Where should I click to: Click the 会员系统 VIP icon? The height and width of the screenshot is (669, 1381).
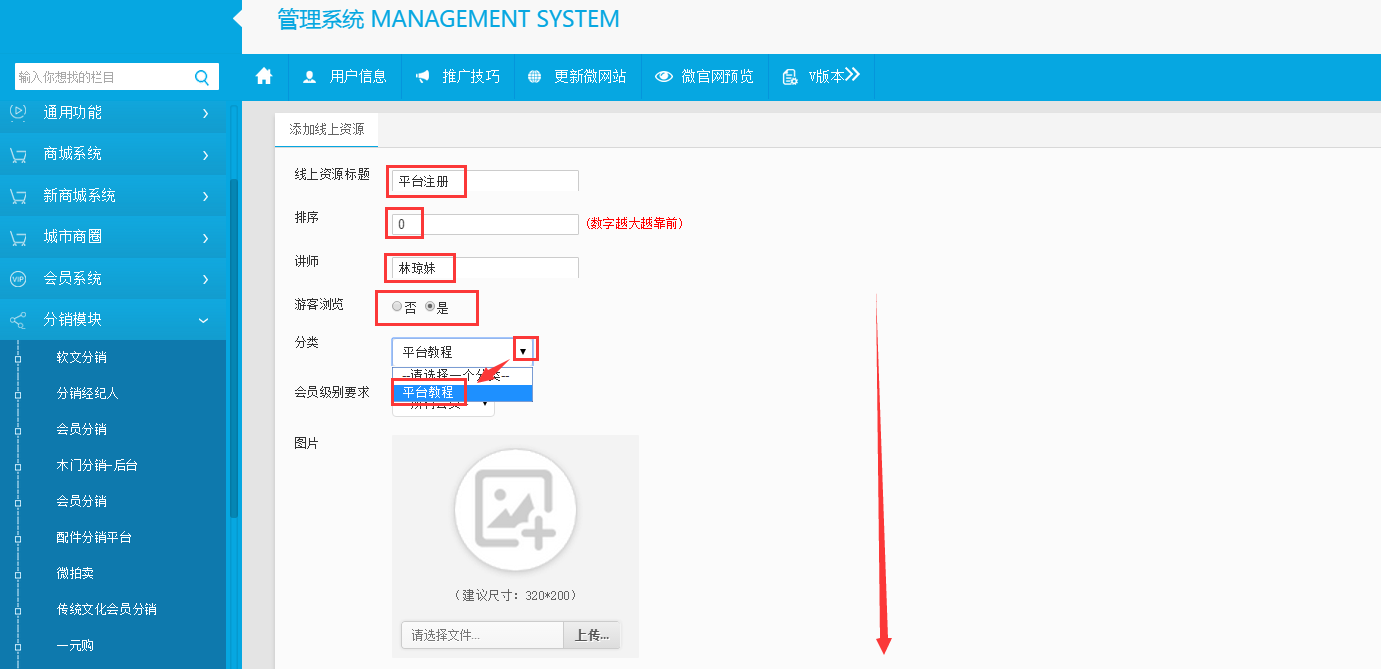[18, 279]
